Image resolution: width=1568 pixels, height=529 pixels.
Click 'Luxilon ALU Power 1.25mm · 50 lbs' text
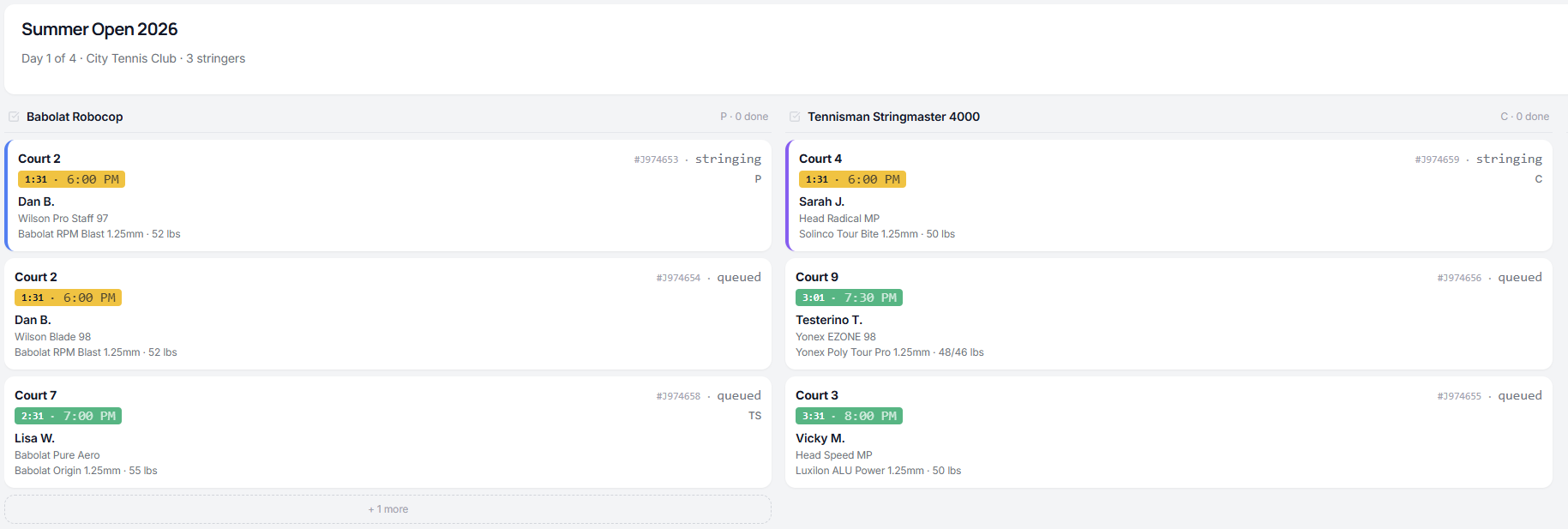[x=879, y=471]
